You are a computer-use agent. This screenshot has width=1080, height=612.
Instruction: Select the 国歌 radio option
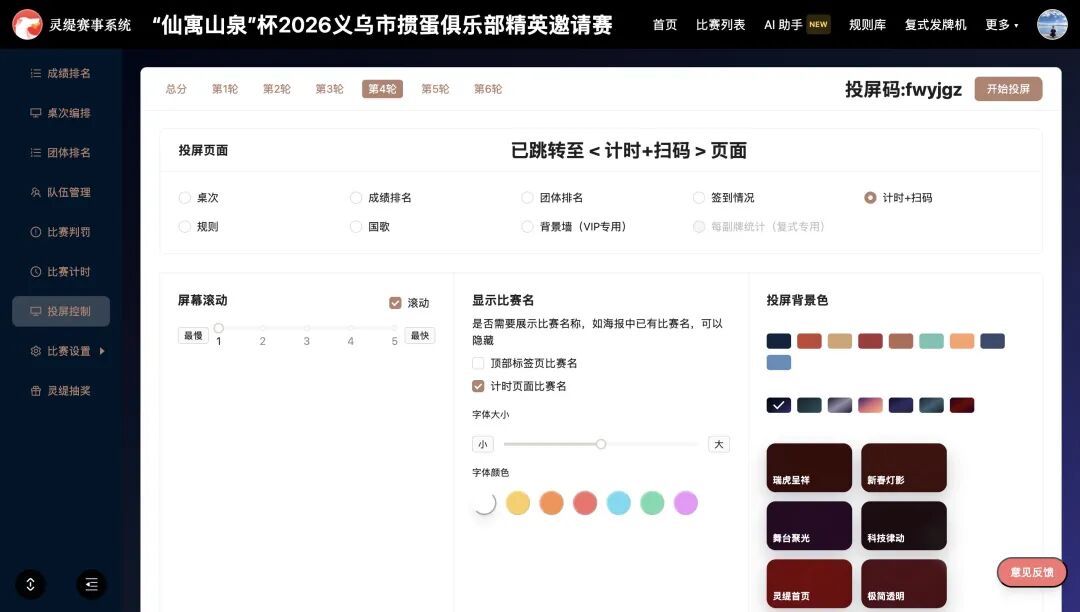tap(355, 226)
